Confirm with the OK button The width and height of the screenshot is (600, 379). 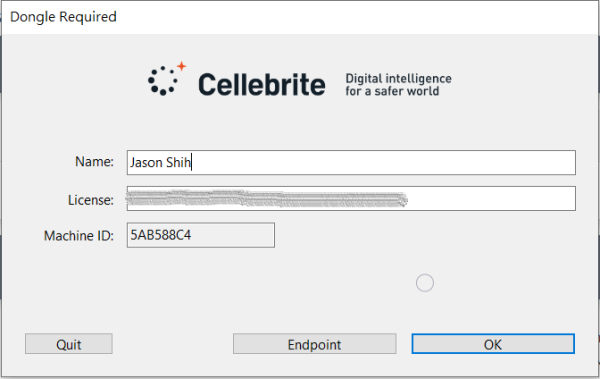click(x=493, y=344)
